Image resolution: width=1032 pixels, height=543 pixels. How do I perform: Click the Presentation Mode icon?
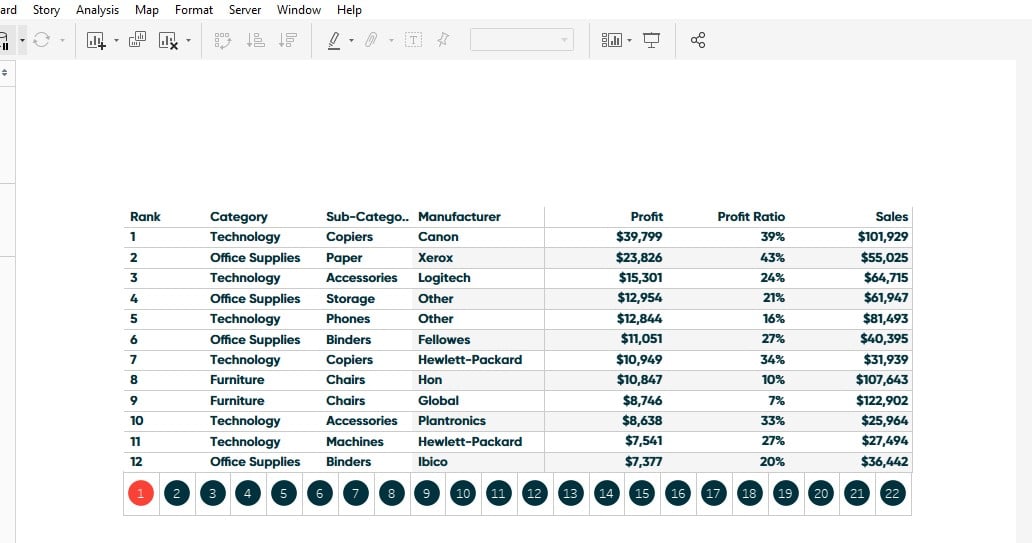point(651,40)
